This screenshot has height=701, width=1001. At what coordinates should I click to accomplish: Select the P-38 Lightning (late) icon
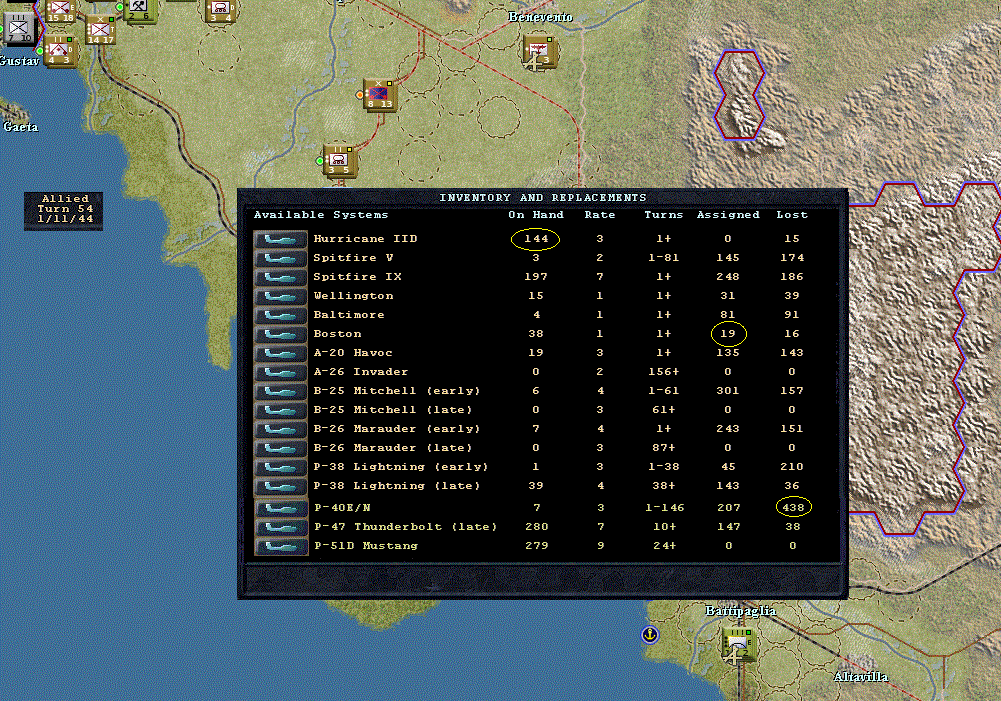click(281, 486)
